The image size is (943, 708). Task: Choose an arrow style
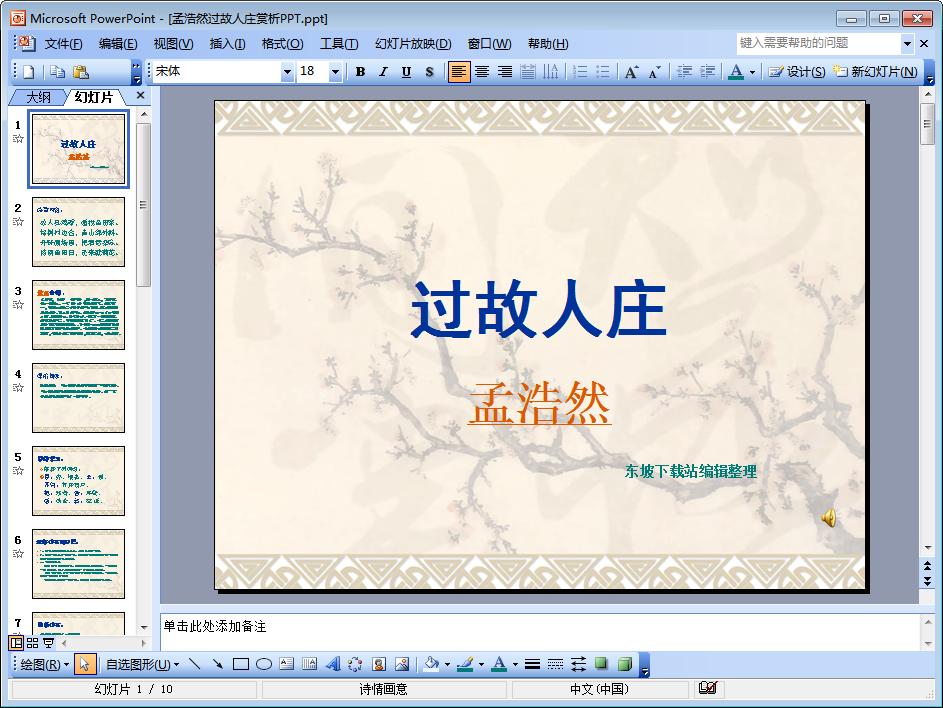[579, 664]
